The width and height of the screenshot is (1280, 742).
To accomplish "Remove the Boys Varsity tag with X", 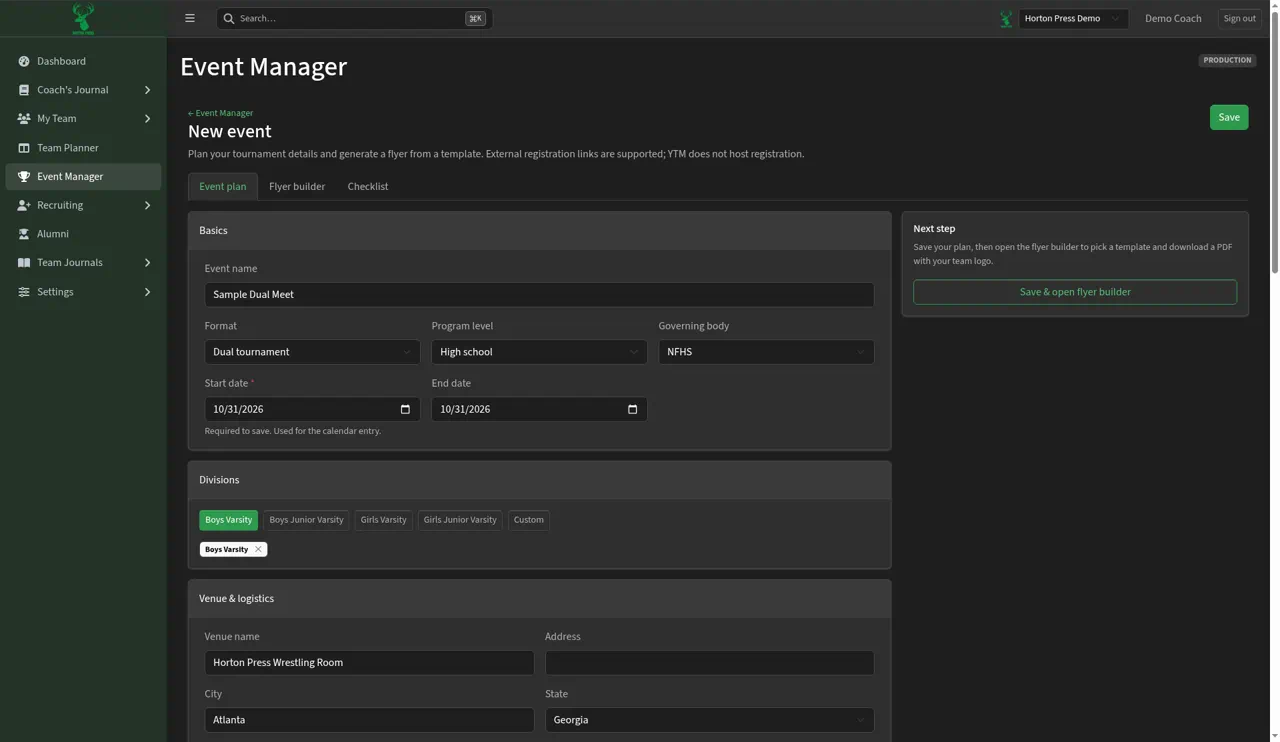I will pos(258,549).
